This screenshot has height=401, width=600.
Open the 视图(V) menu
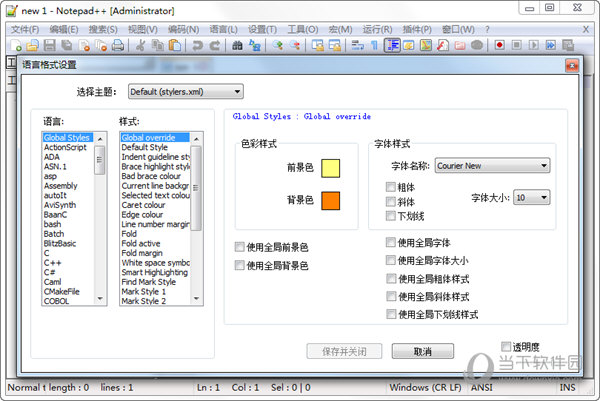(143, 29)
